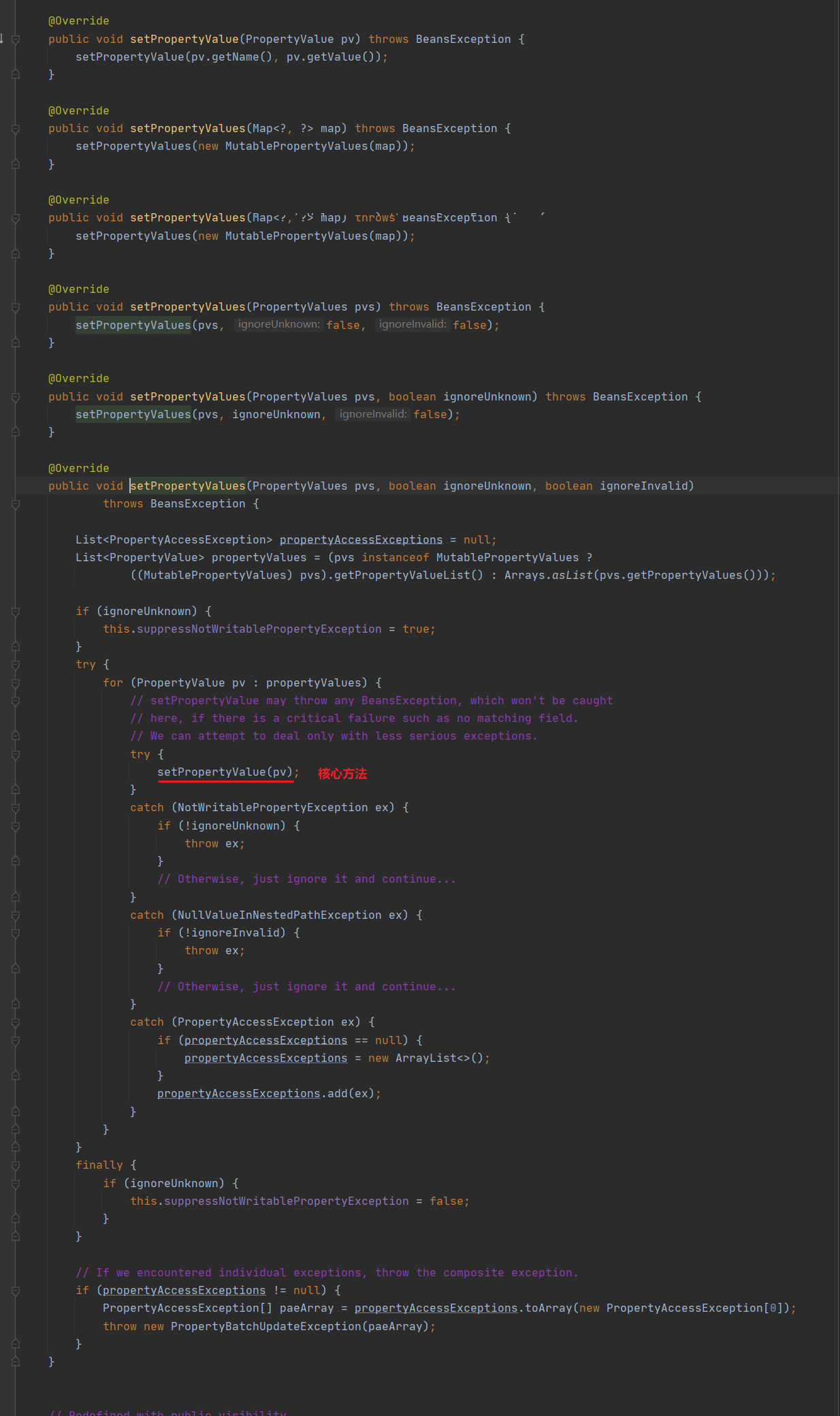This screenshot has height=1416, width=840.
Task: Collapse the 'if (!ignoreUnknown)' block
Action: pos(16,826)
